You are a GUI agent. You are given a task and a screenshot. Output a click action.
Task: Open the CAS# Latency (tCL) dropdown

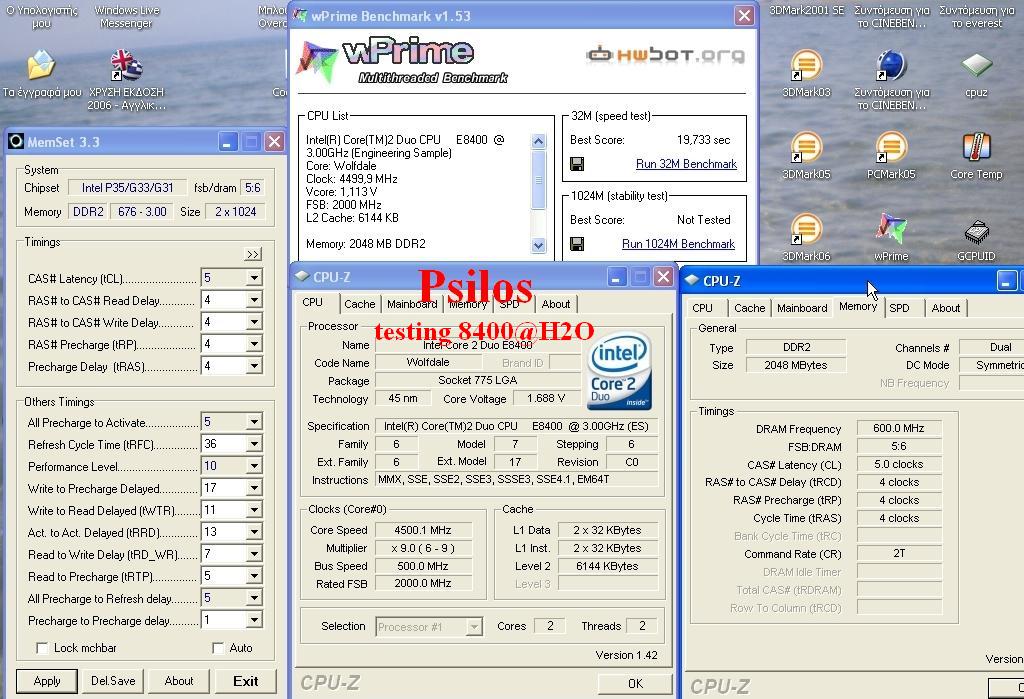[254, 278]
